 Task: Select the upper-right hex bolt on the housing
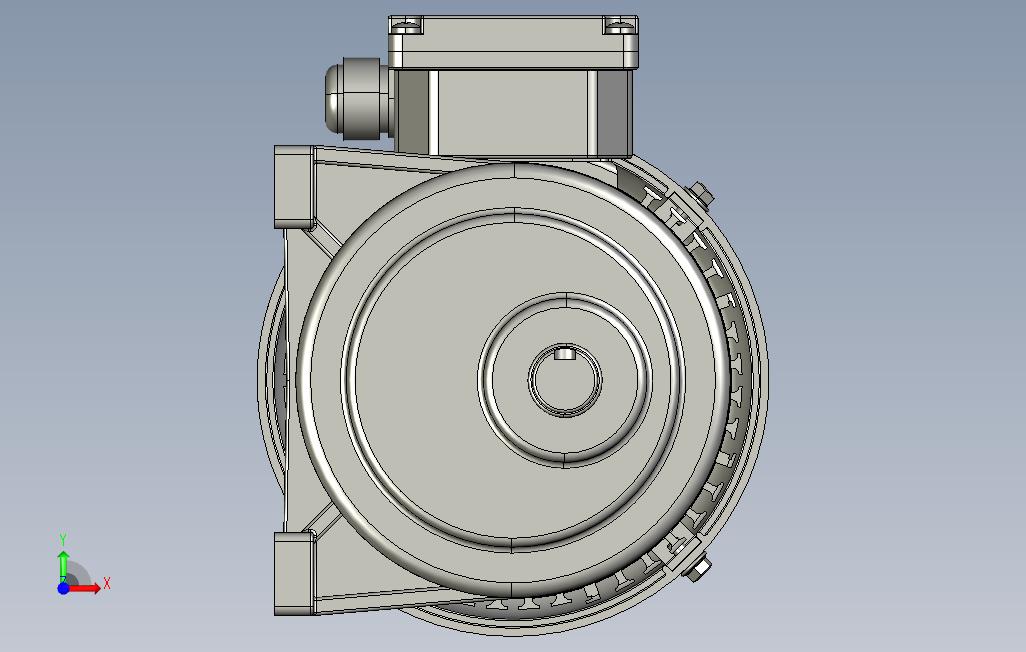[x=700, y=194]
